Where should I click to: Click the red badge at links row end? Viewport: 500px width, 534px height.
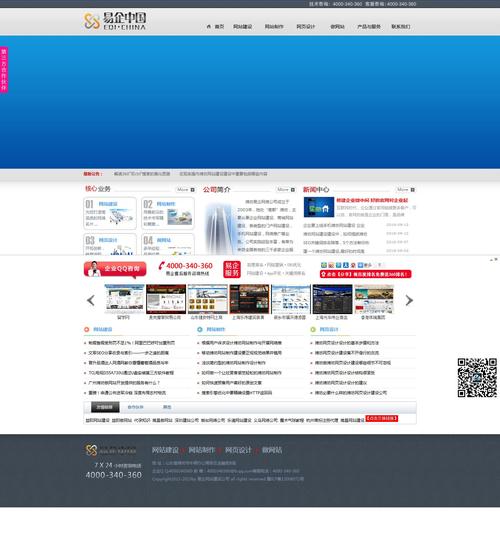[x=381, y=418]
